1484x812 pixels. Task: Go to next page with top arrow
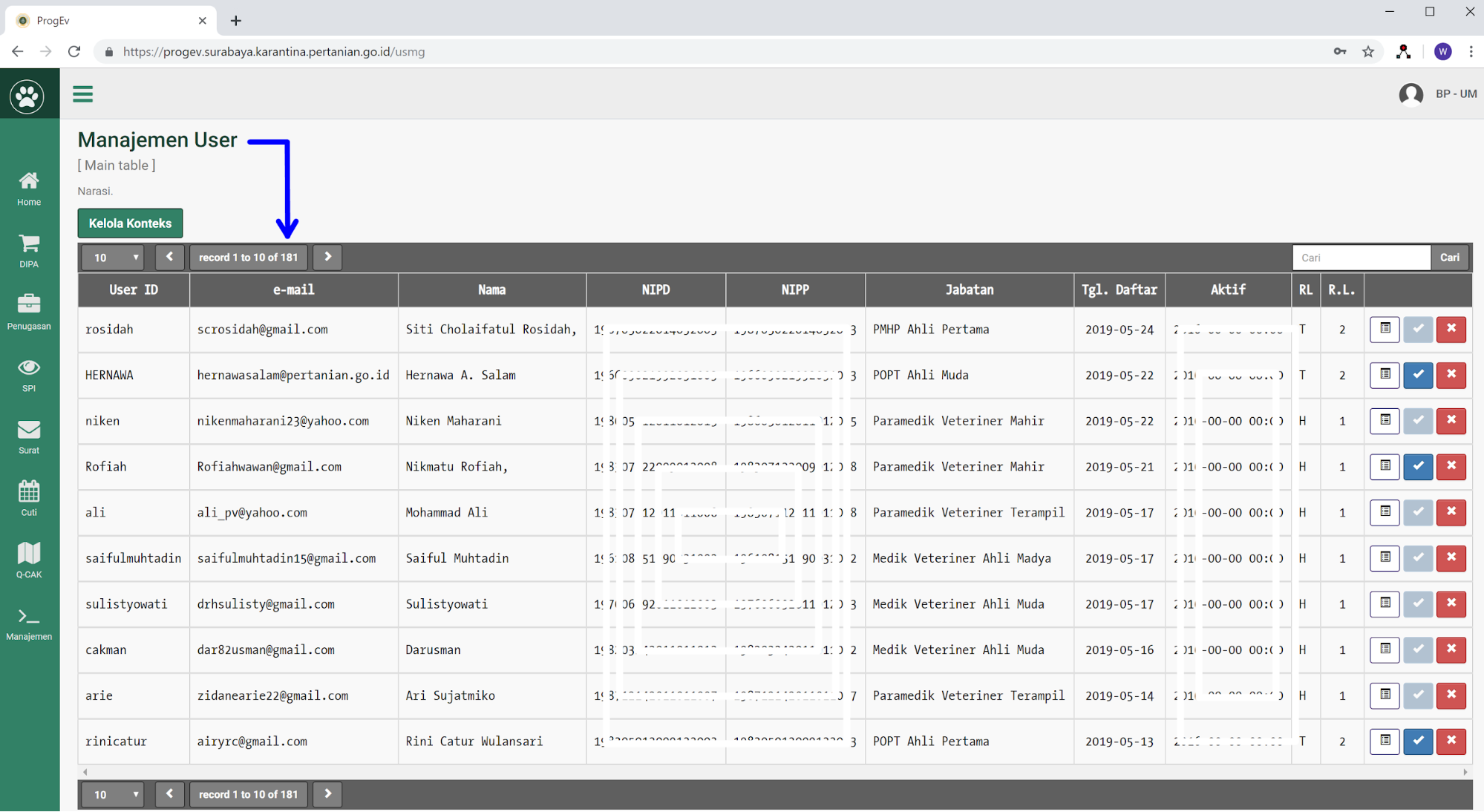point(327,257)
